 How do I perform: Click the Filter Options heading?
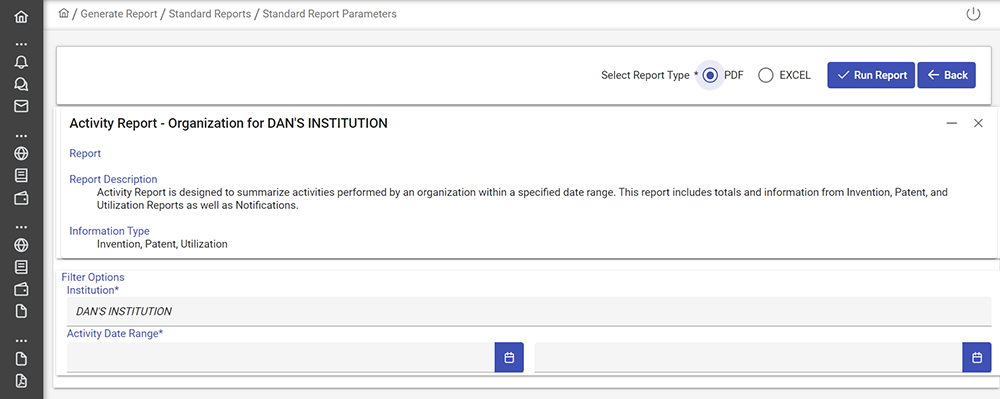(93, 277)
